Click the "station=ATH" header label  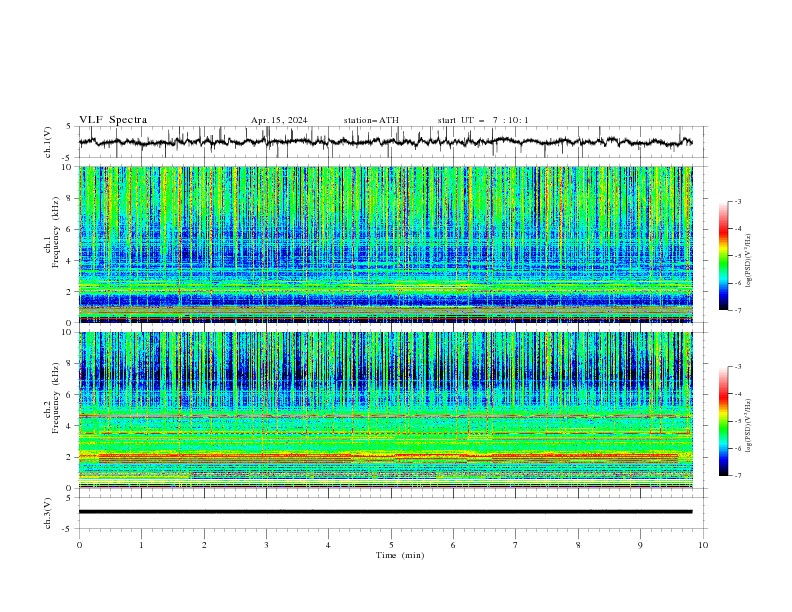coord(371,120)
